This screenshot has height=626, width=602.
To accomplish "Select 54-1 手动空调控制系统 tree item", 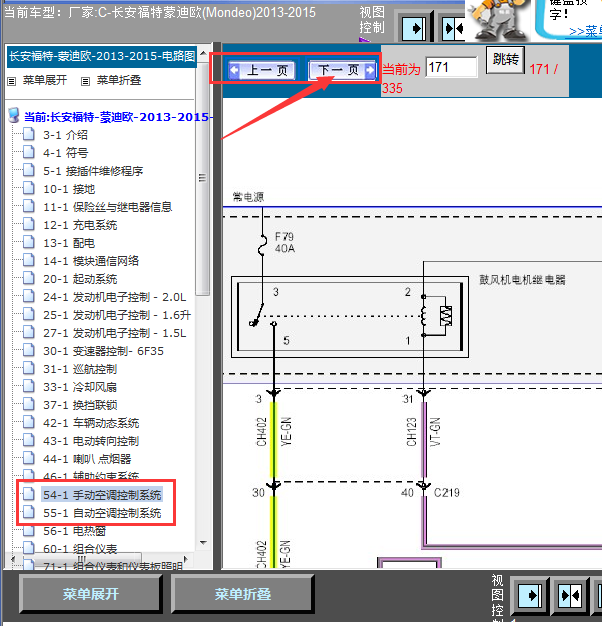I will (102, 495).
